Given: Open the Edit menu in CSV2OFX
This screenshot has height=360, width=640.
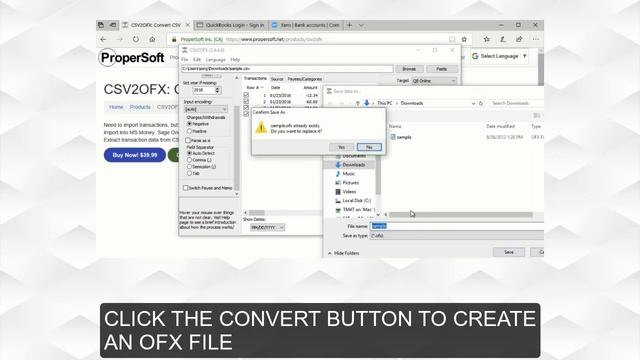Looking at the screenshot, I should point(197,60).
